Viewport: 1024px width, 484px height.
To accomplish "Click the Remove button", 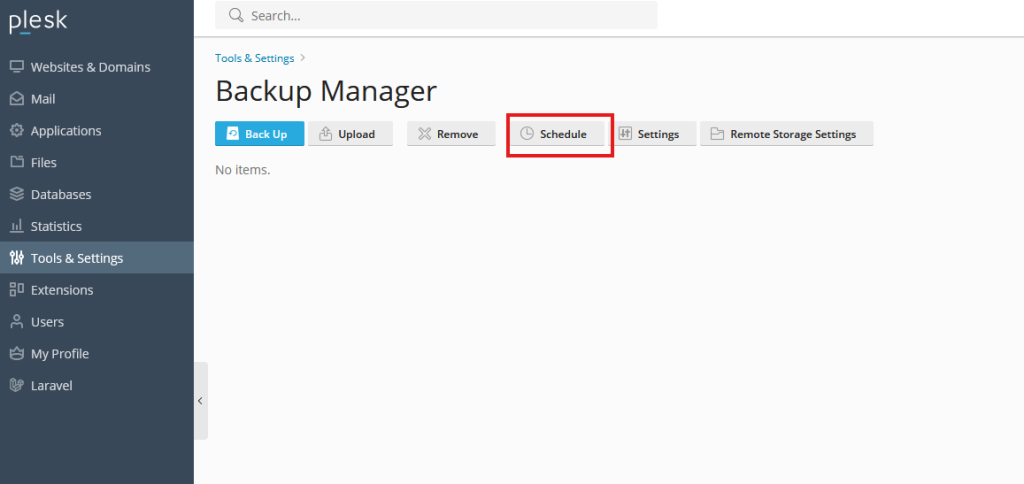I will coord(450,134).
